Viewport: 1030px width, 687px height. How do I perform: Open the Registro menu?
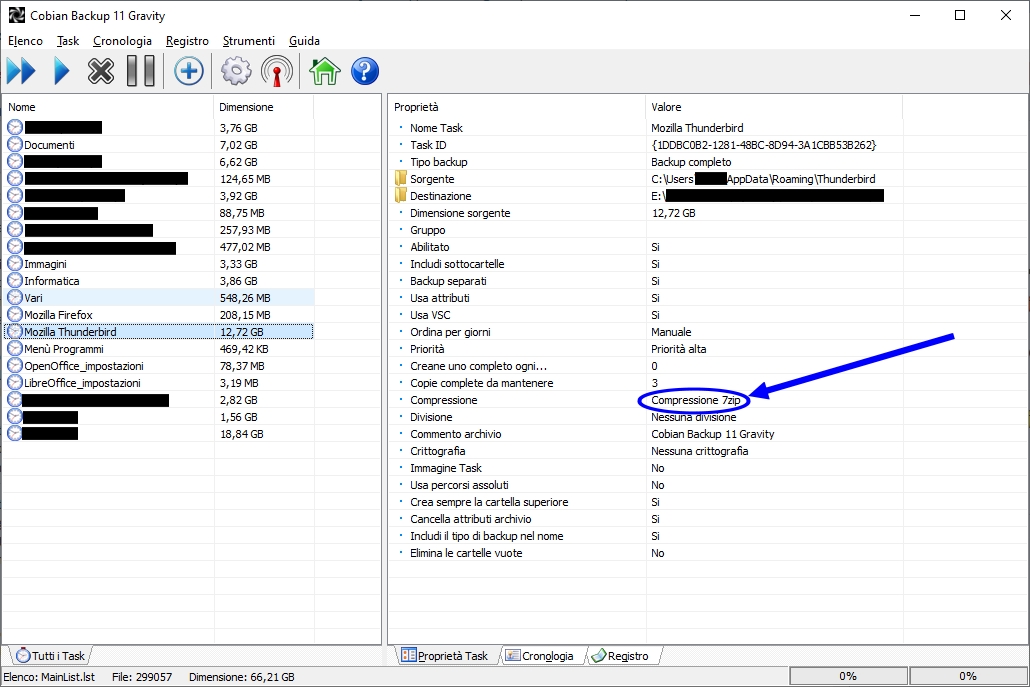click(187, 41)
